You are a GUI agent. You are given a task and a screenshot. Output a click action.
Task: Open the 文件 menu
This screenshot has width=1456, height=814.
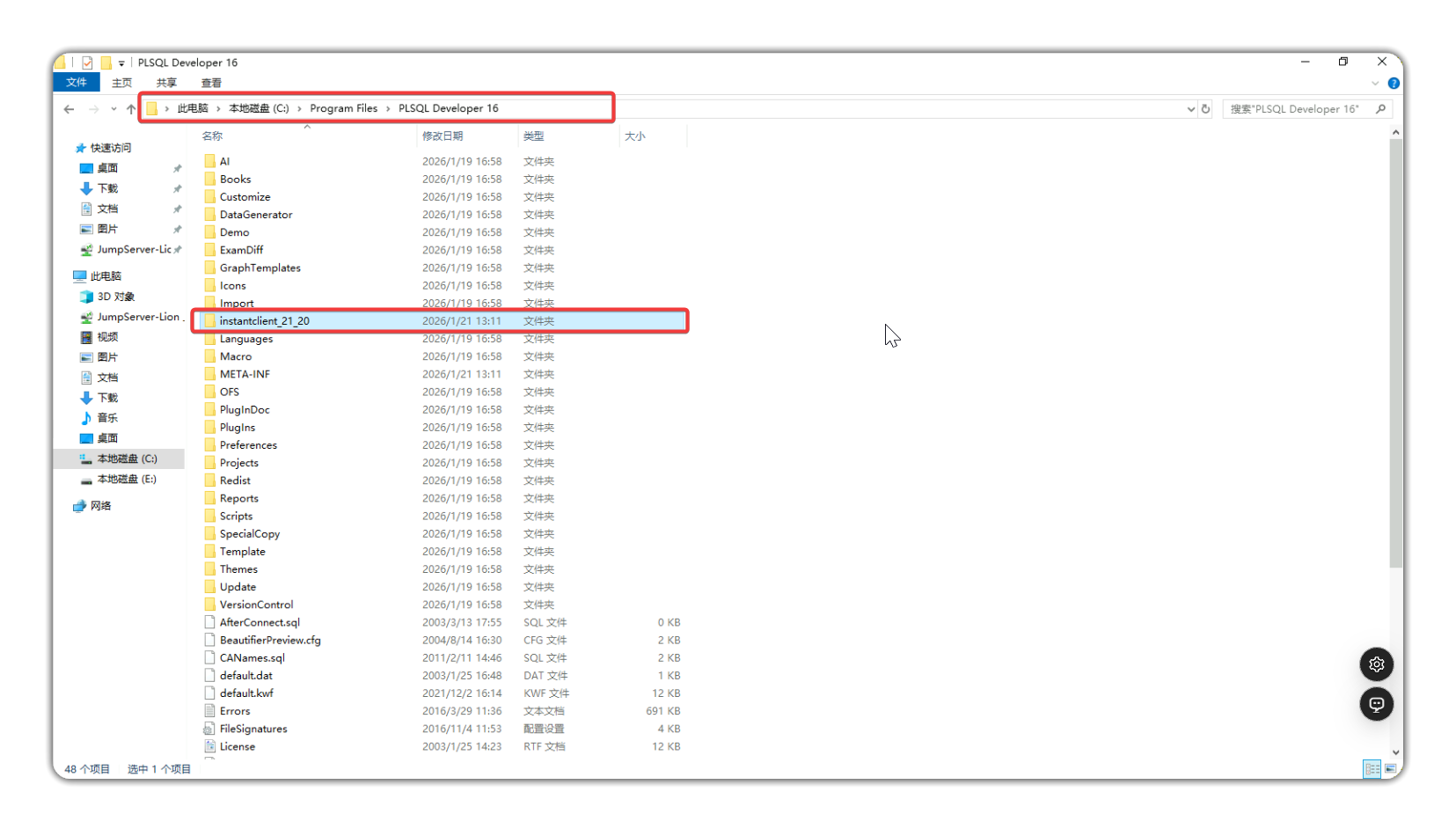coord(77,83)
